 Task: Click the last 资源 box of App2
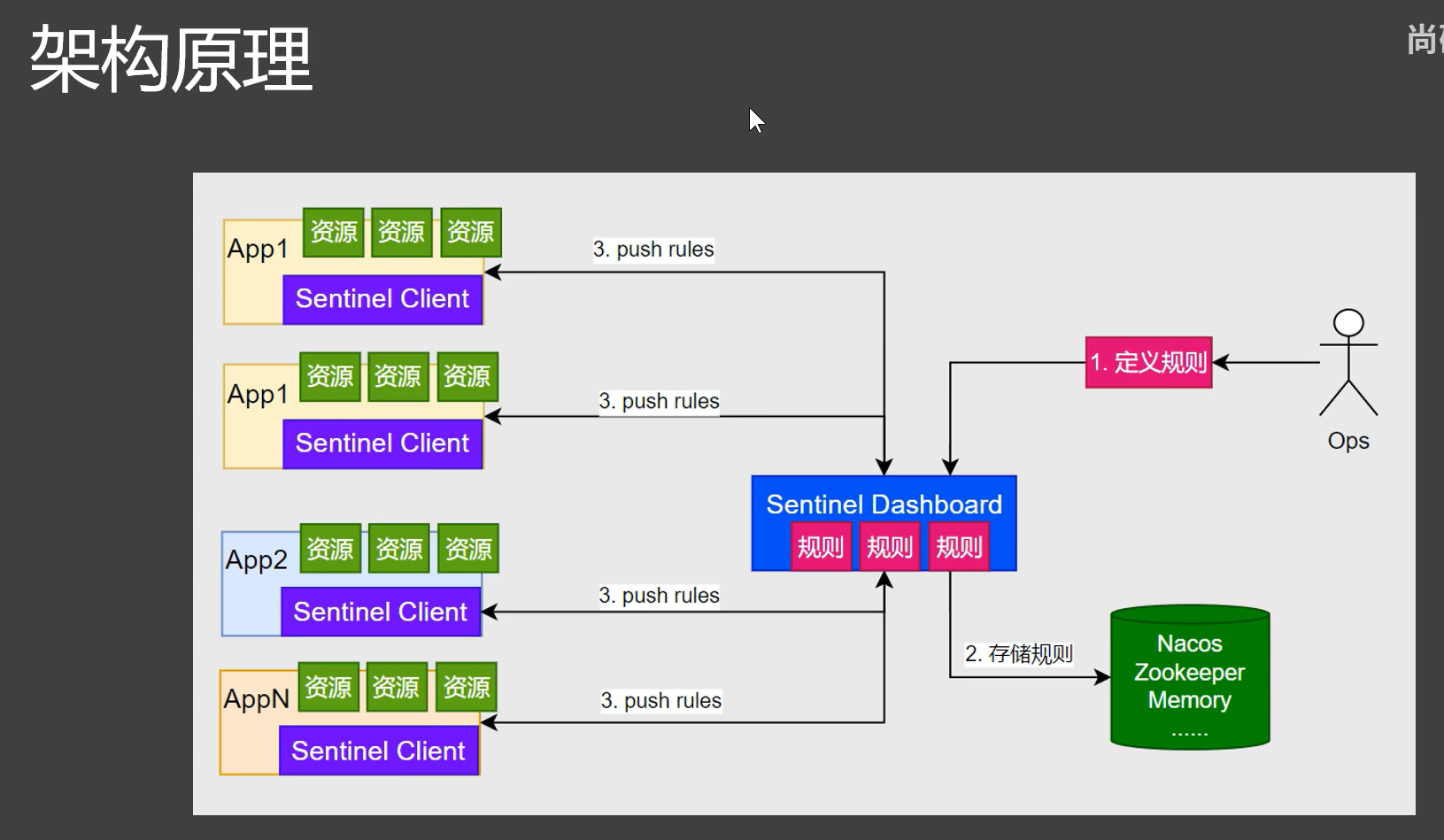click(x=468, y=549)
